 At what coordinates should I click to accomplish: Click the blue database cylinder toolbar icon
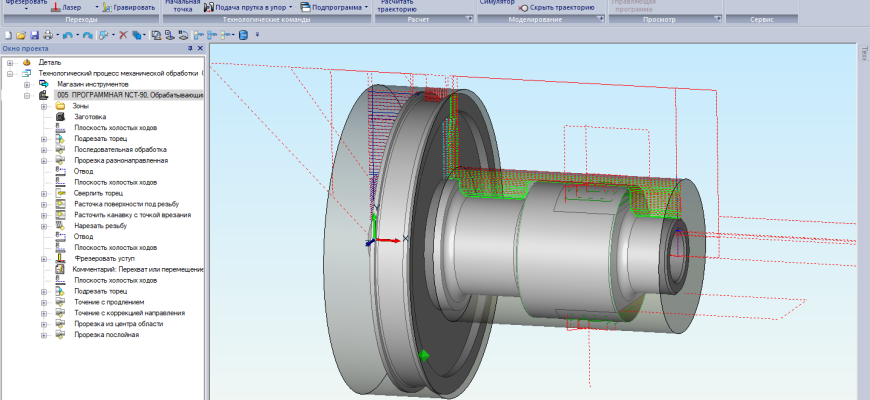point(243,34)
